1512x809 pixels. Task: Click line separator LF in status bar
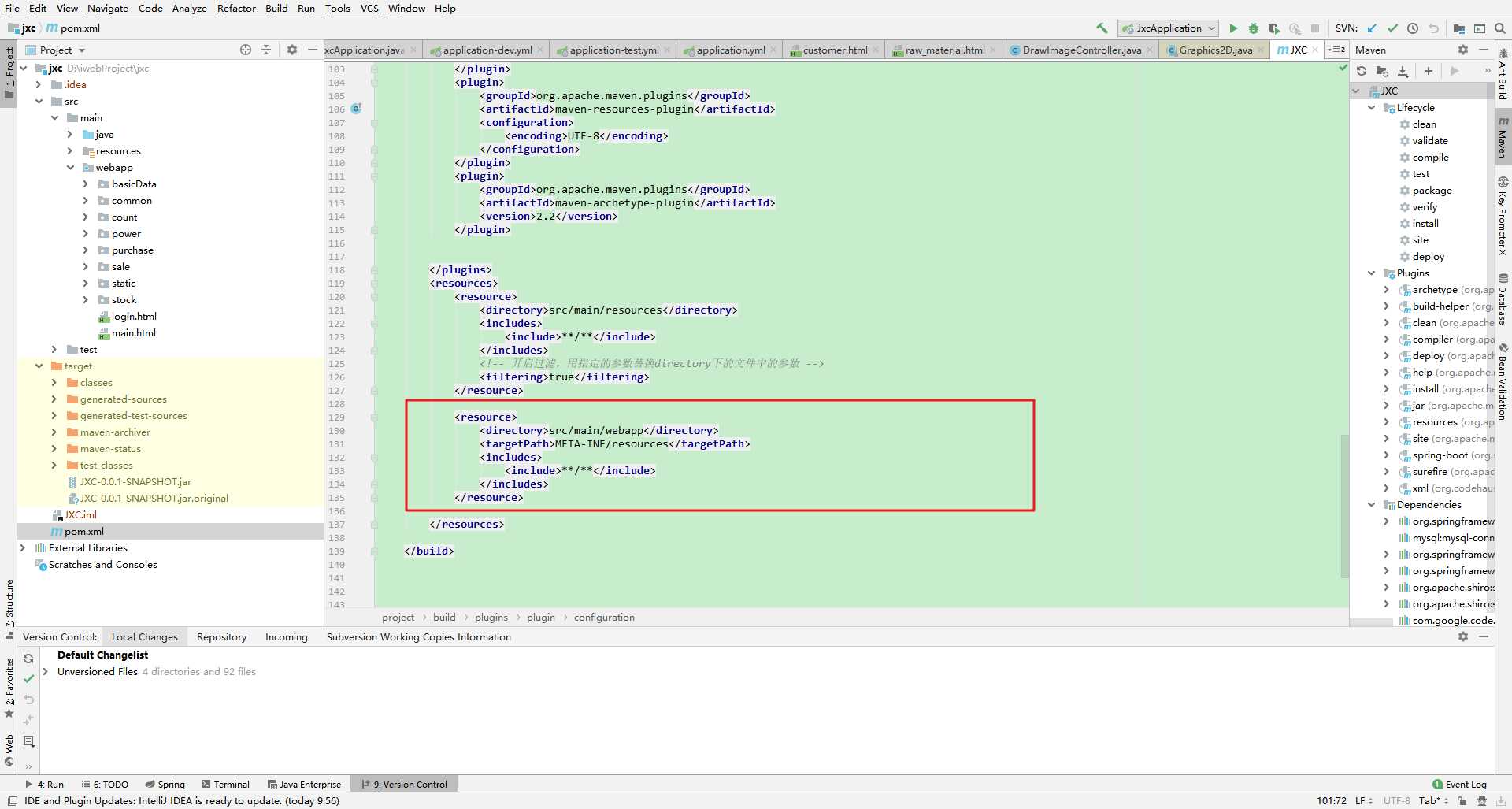click(x=1363, y=800)
